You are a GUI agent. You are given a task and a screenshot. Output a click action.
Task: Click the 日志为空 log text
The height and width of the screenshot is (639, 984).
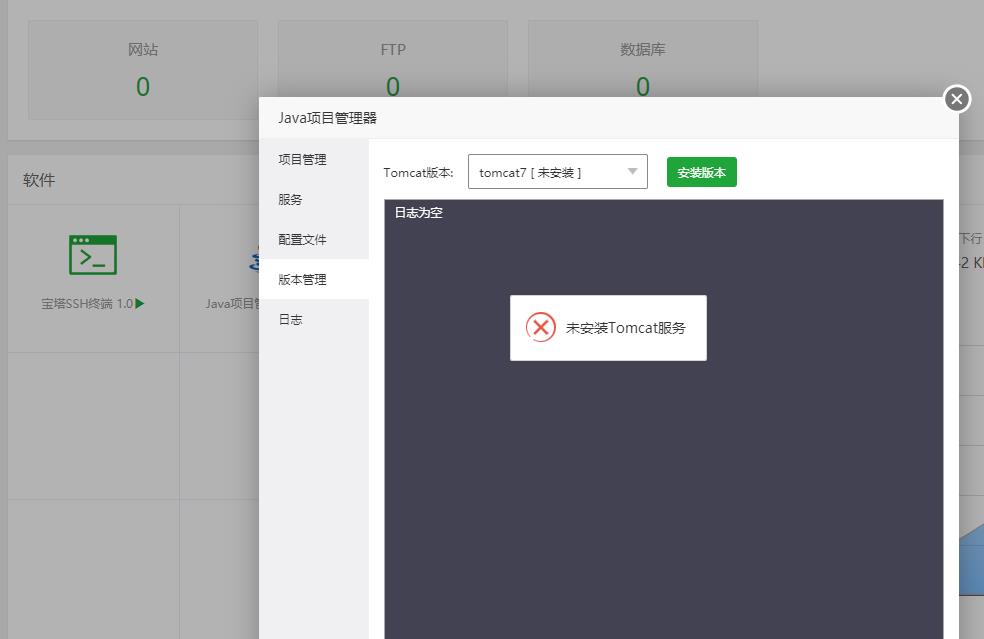(x=419, y=213)
